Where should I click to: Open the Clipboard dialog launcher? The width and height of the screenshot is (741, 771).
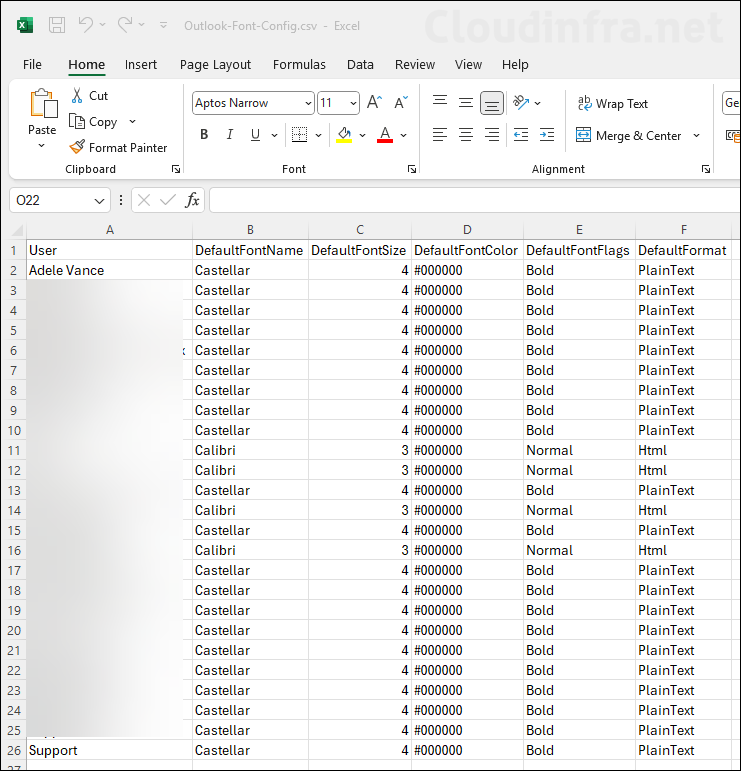point(176,169)
